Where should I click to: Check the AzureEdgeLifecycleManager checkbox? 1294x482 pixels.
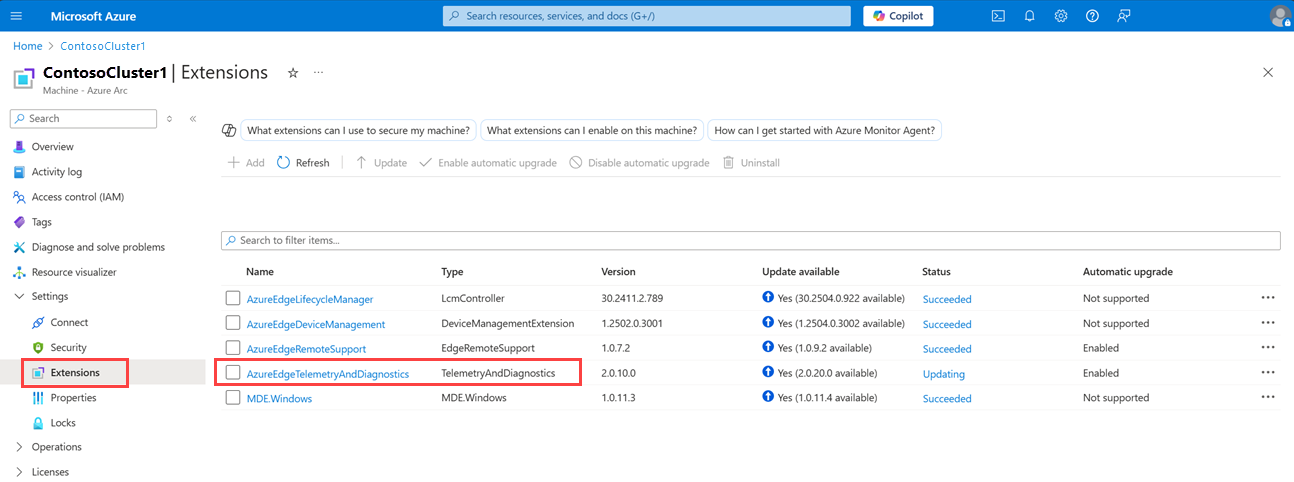pos(233,298)
